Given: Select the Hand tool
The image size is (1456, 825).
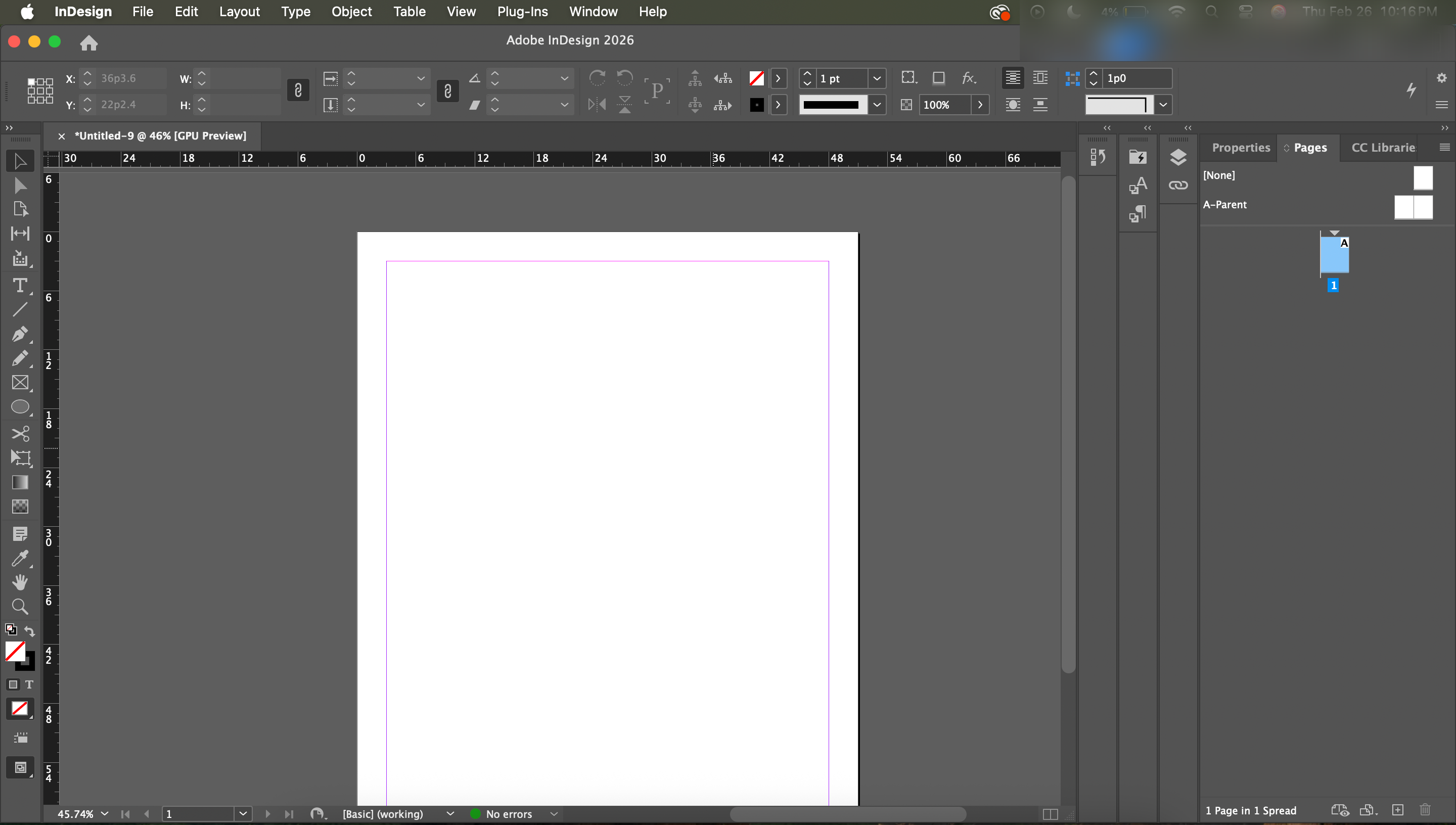Looking at the screenshot, I should [x=20, y=582].
